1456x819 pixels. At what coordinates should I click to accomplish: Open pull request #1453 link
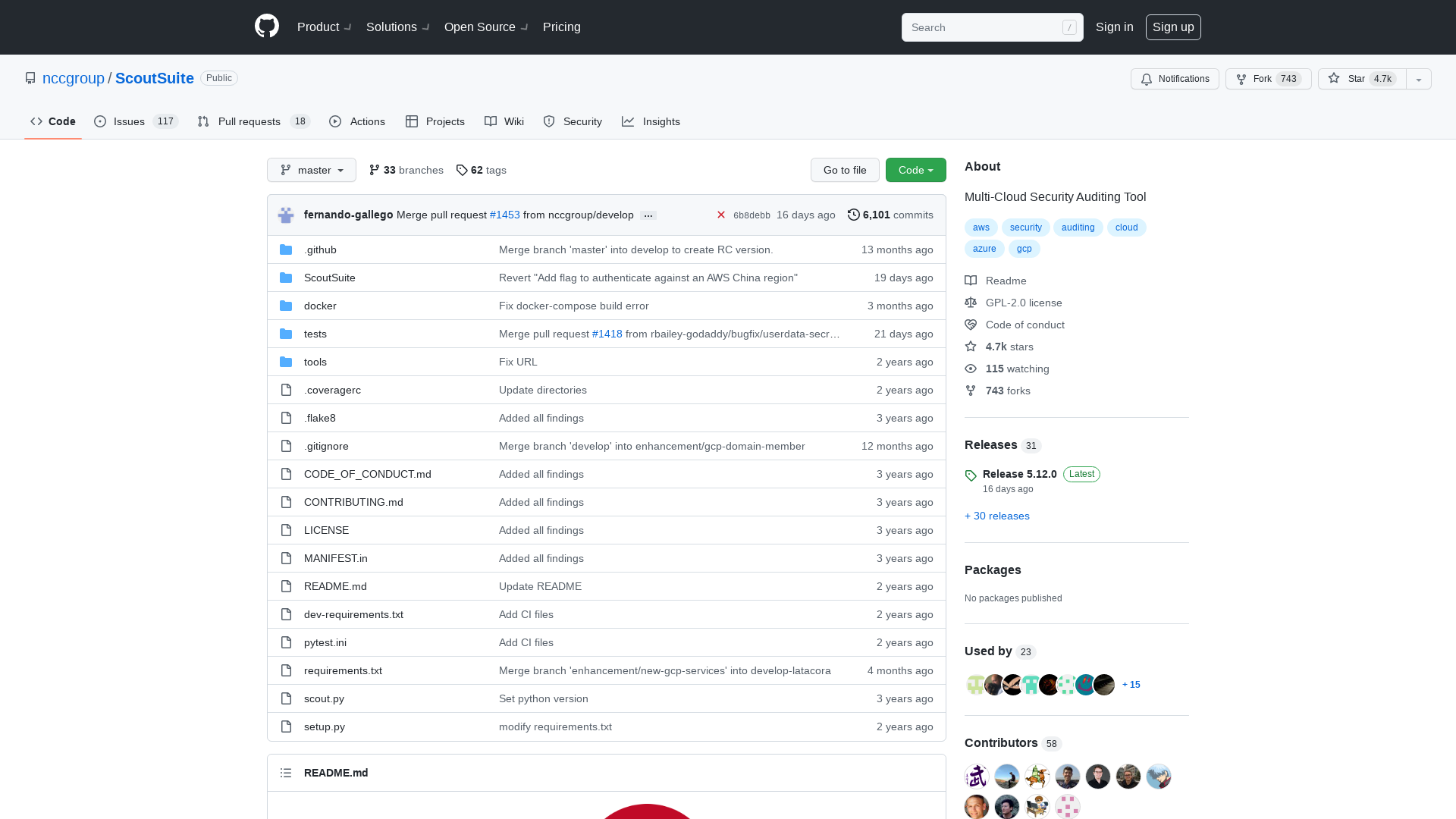coord(505,215)
